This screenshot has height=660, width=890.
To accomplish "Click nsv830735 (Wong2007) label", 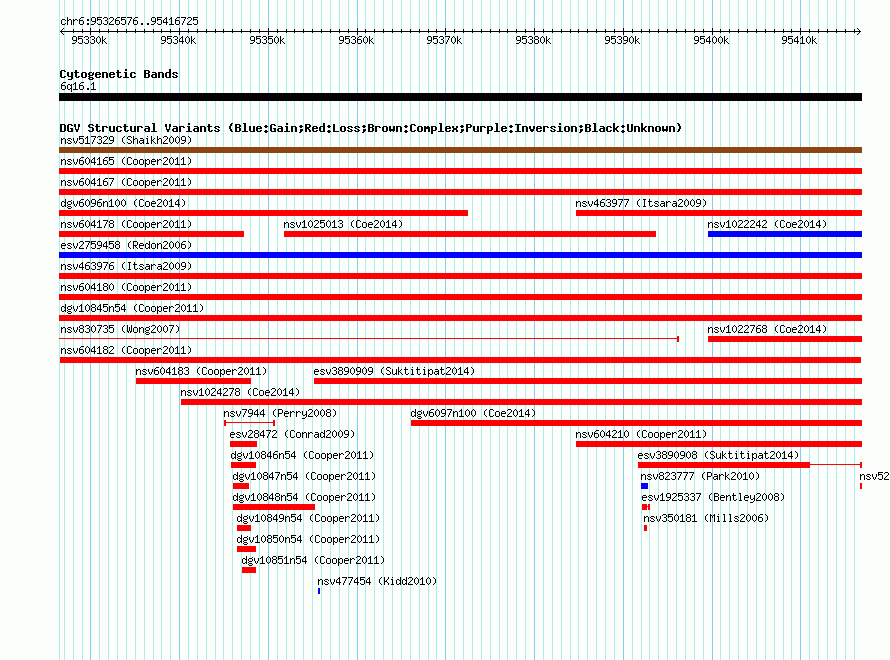I will 120,329.
